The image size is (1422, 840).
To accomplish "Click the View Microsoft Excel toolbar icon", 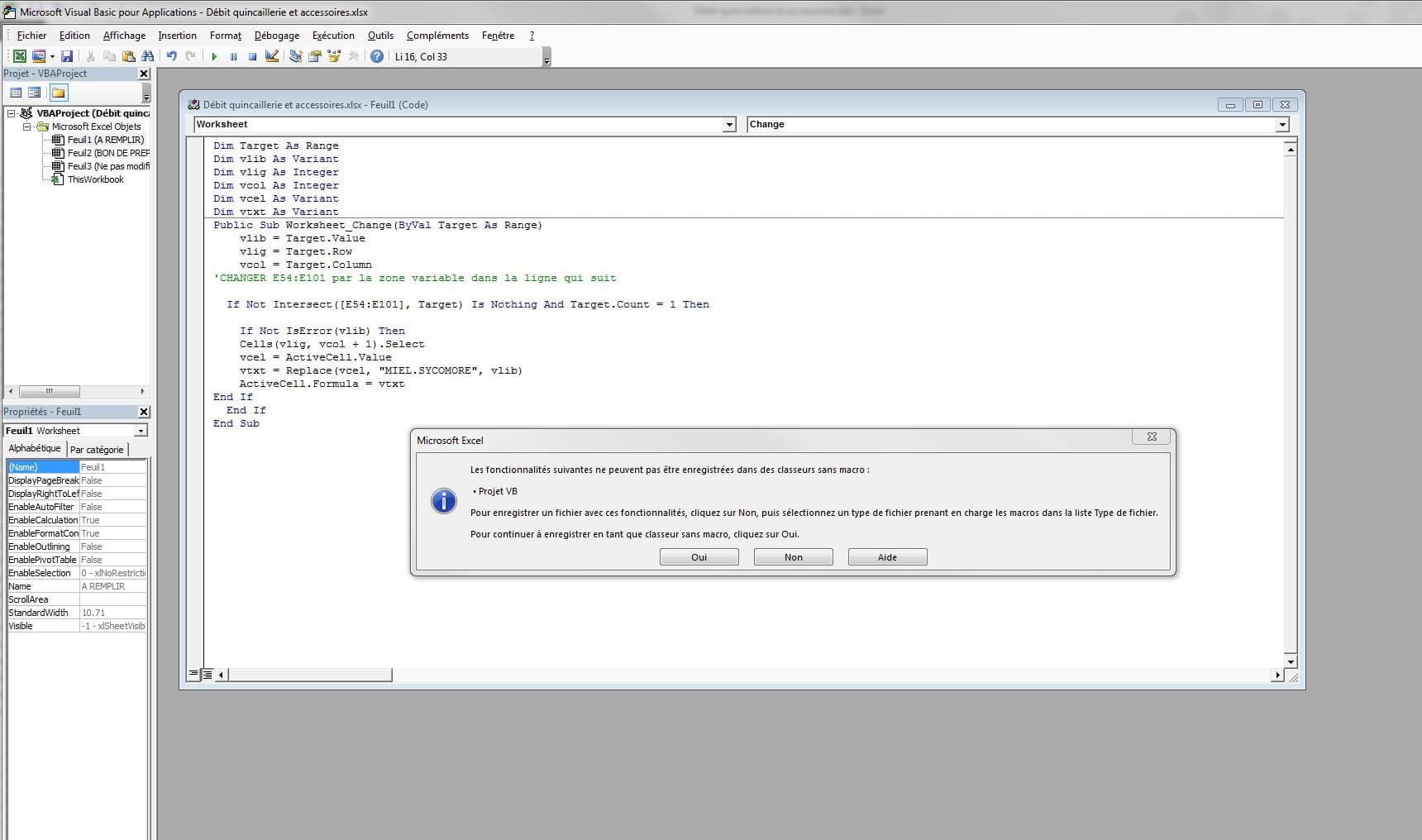I will [x=19, y=56].
